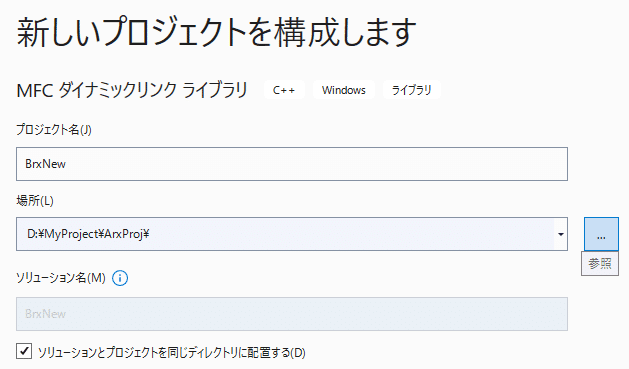Screen dimensions: 629x369
Task: Click the ソリューション名(M) label
Action: pyautogui.click(x=61, y=278)
